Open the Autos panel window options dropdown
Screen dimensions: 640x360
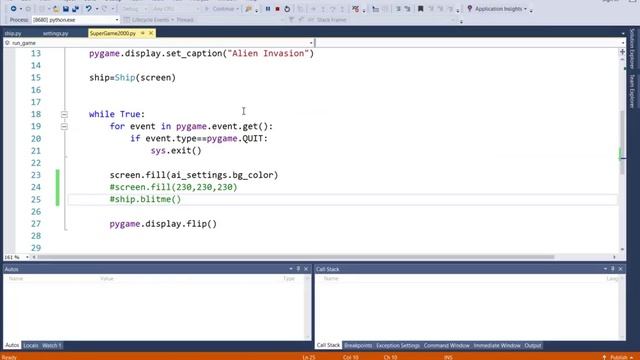[291, 269]
